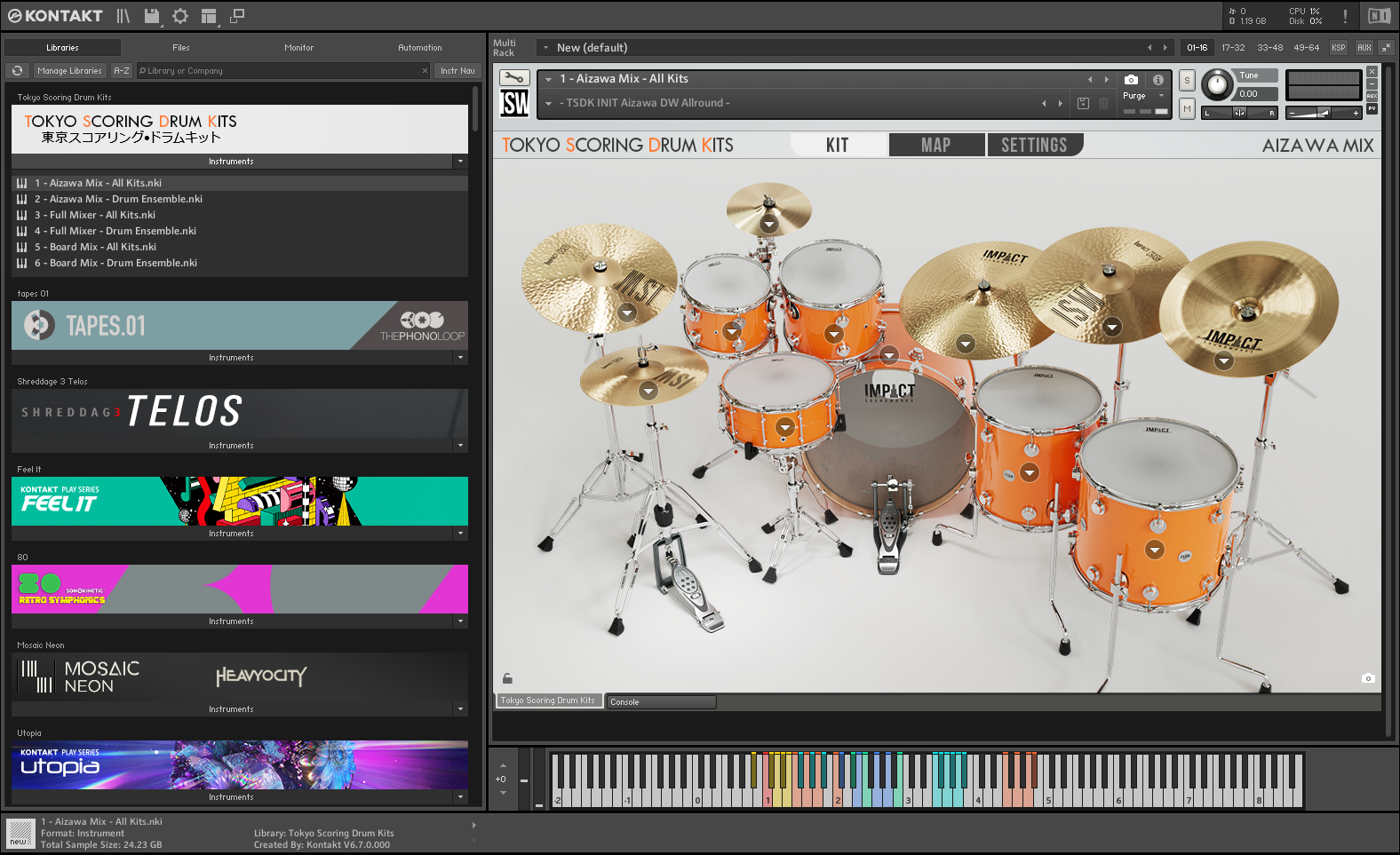
Task: Toggle the PV button on instrument
Action: pyautogui.click(x=1372, y=108)
